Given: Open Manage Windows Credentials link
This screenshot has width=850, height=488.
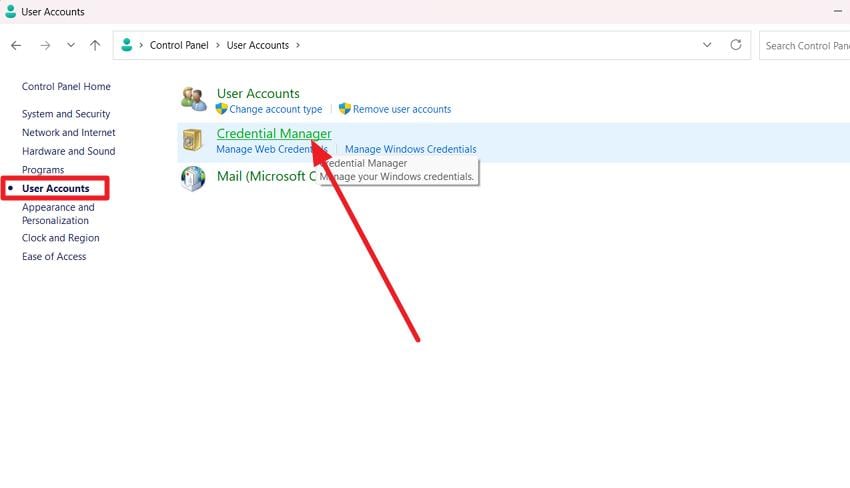Looking at the screenshot, I should [x=410, y=149].
